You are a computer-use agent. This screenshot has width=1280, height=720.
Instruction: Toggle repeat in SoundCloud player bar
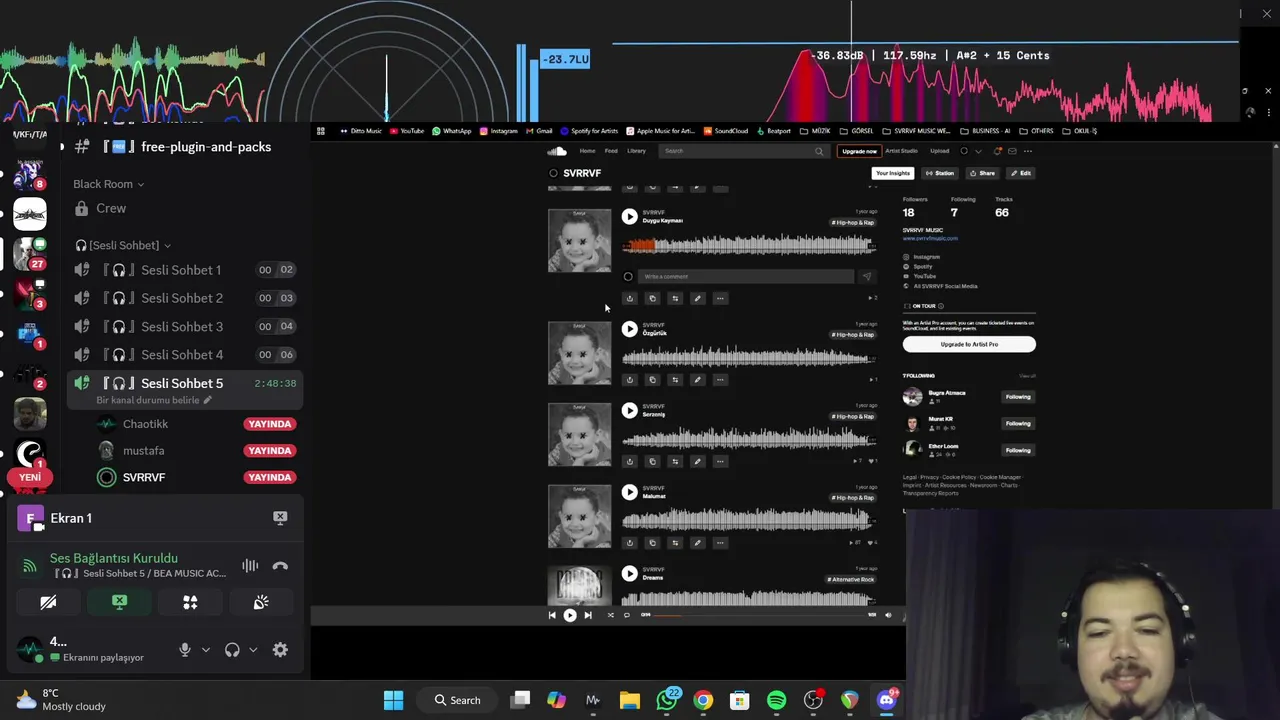coord(627,615)
